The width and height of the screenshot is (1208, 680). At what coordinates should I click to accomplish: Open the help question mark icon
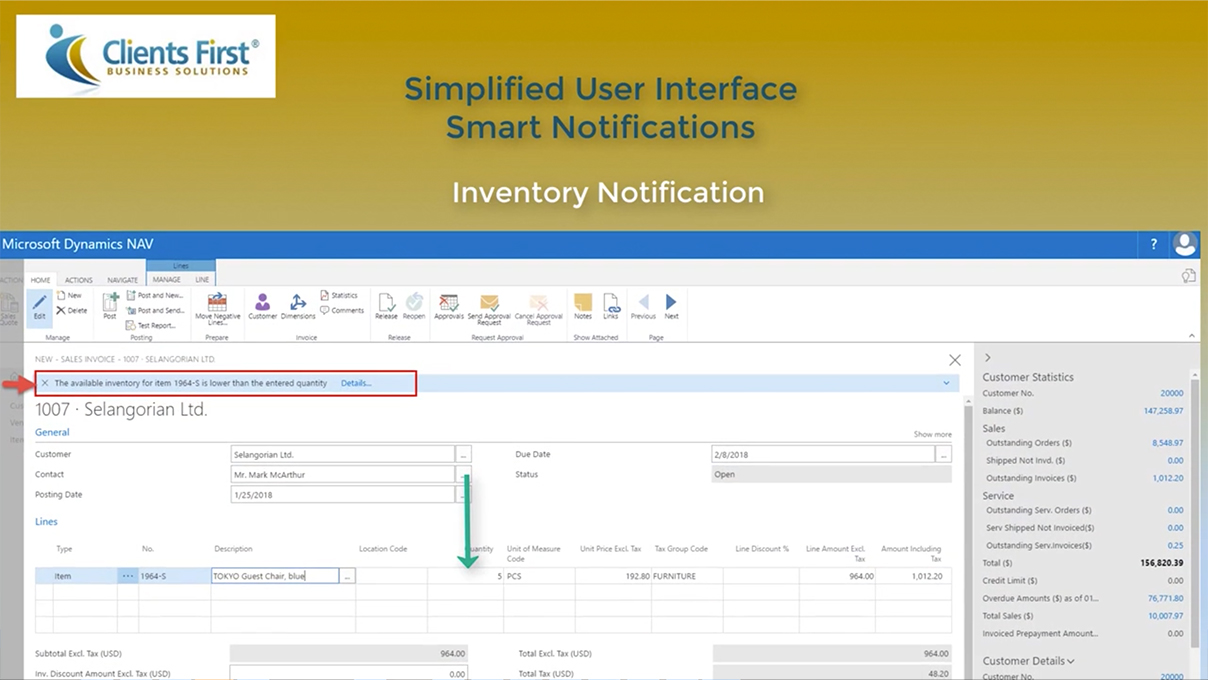tap(1153, 244)
